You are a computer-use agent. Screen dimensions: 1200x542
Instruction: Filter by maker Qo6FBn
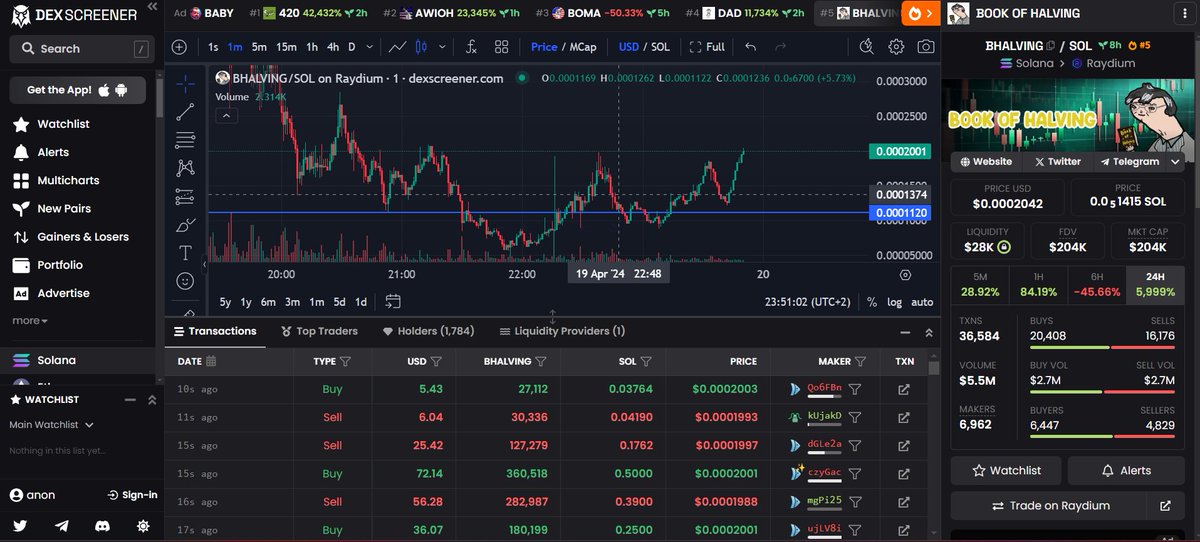click(855, 389)
